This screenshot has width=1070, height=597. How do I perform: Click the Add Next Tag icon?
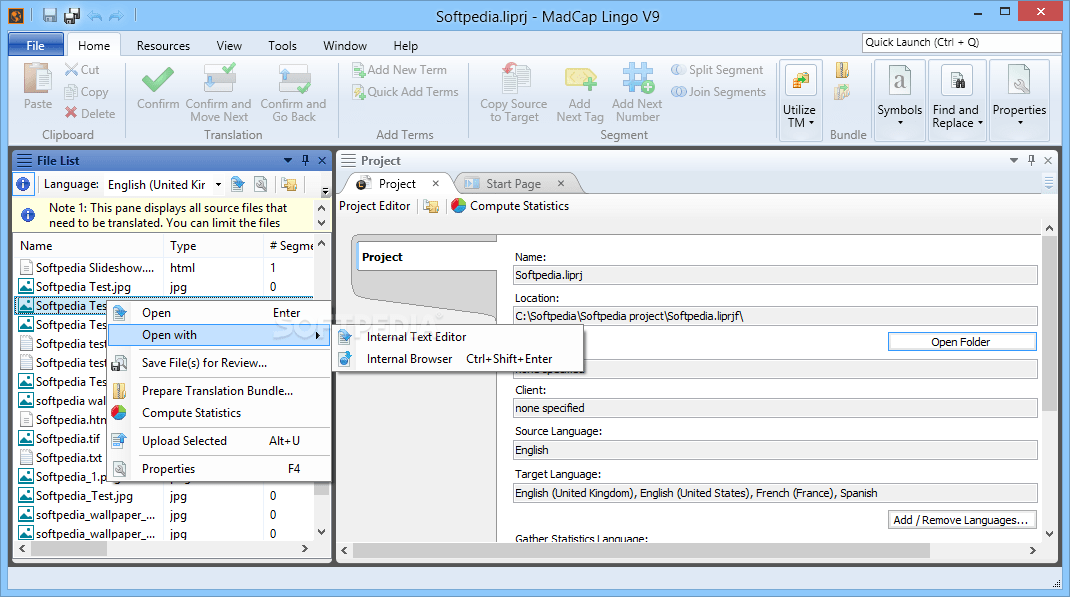tap(580, 78)
